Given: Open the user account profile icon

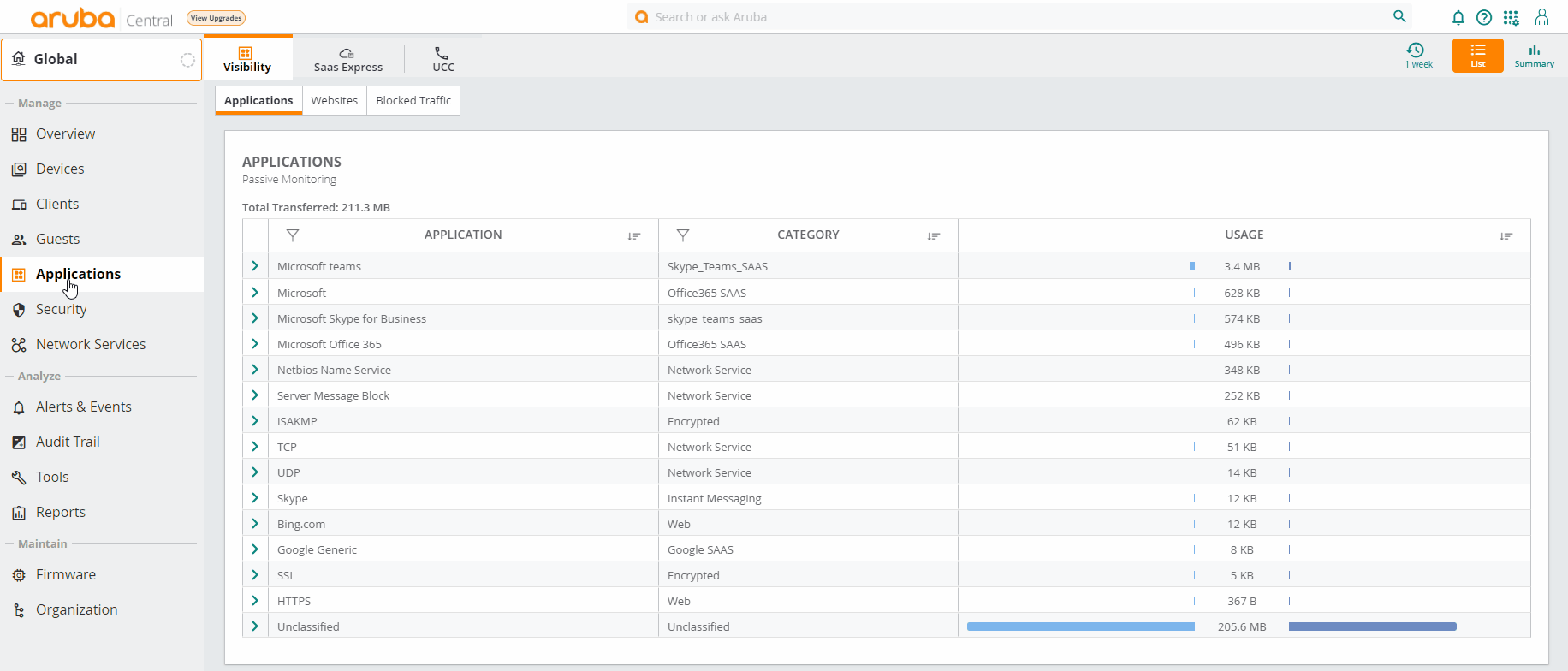Looking at the screenshot, I should click(1541, 17).
